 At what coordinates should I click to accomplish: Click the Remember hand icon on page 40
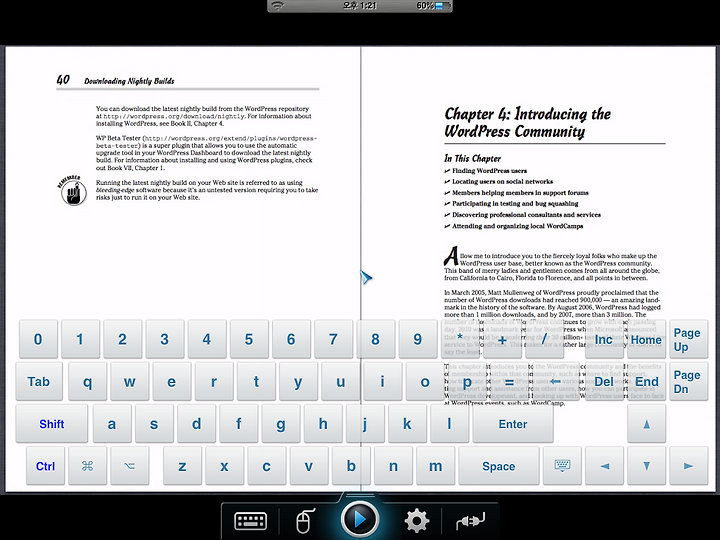pos(72,190)
